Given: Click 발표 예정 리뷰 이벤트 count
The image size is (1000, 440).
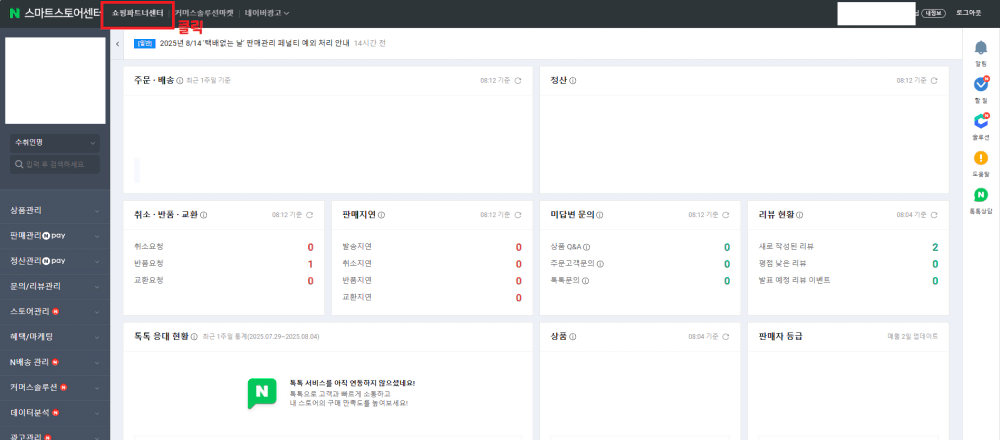Looking at the screenshot, I should coord(935,281).
